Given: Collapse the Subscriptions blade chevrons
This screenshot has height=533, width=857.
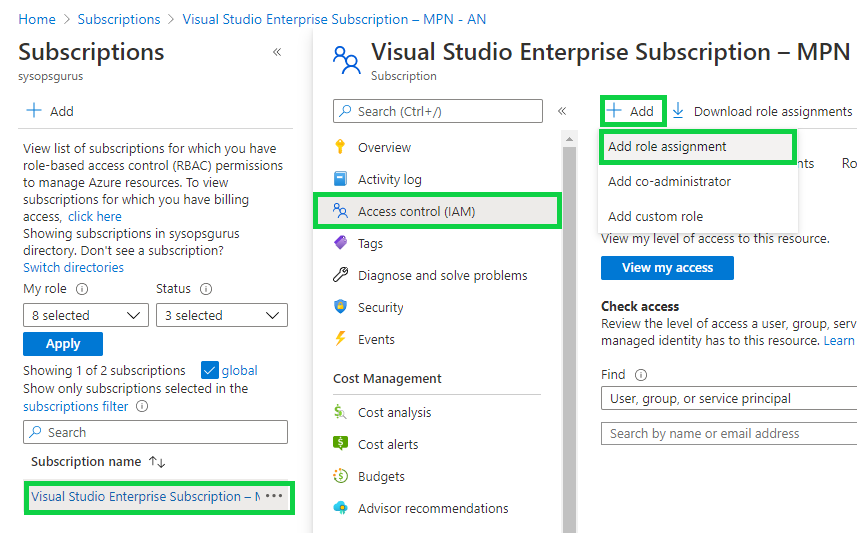Looking at the screenshot, I should coord(277,52).
